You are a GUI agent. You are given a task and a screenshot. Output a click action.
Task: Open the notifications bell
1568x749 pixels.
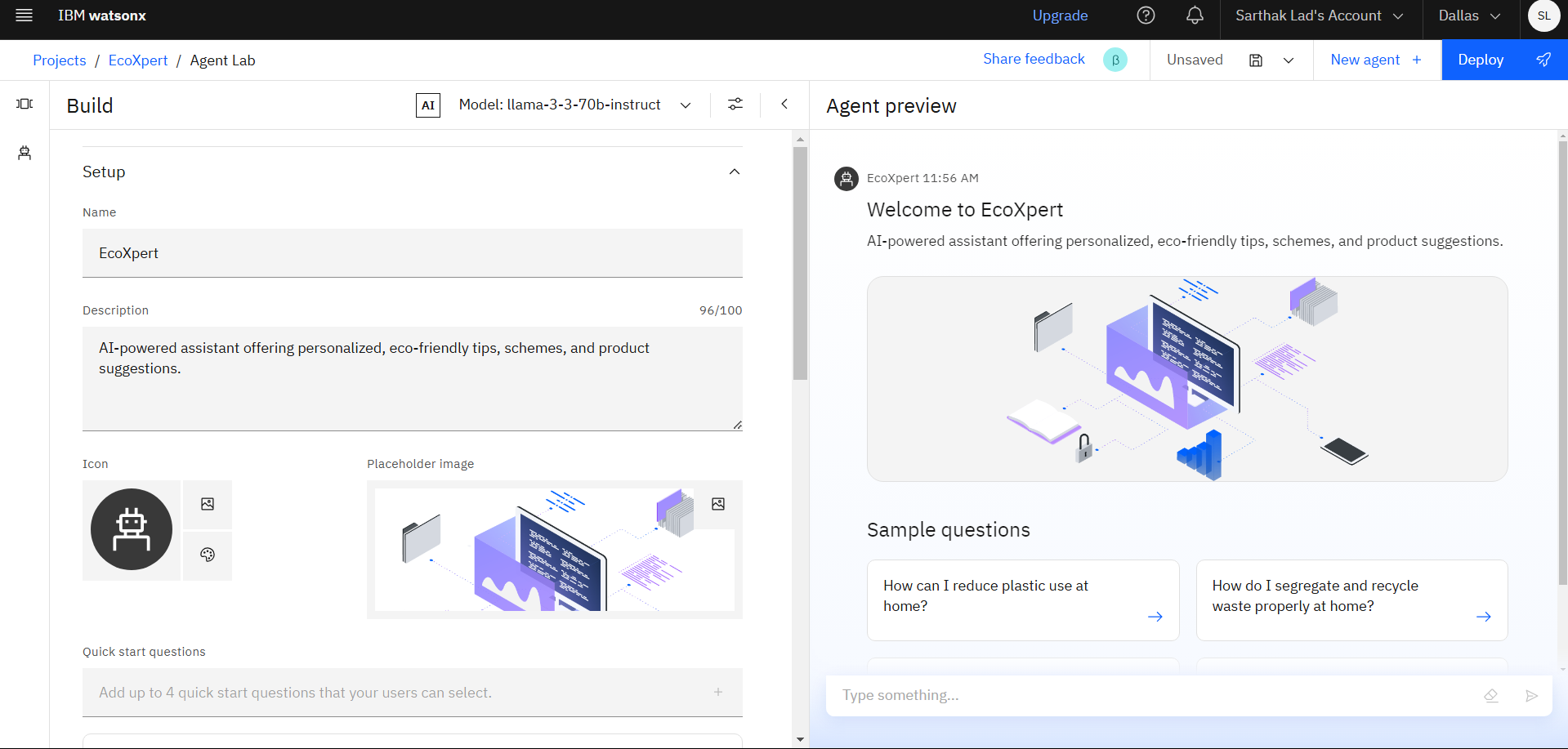point(1195,16)
